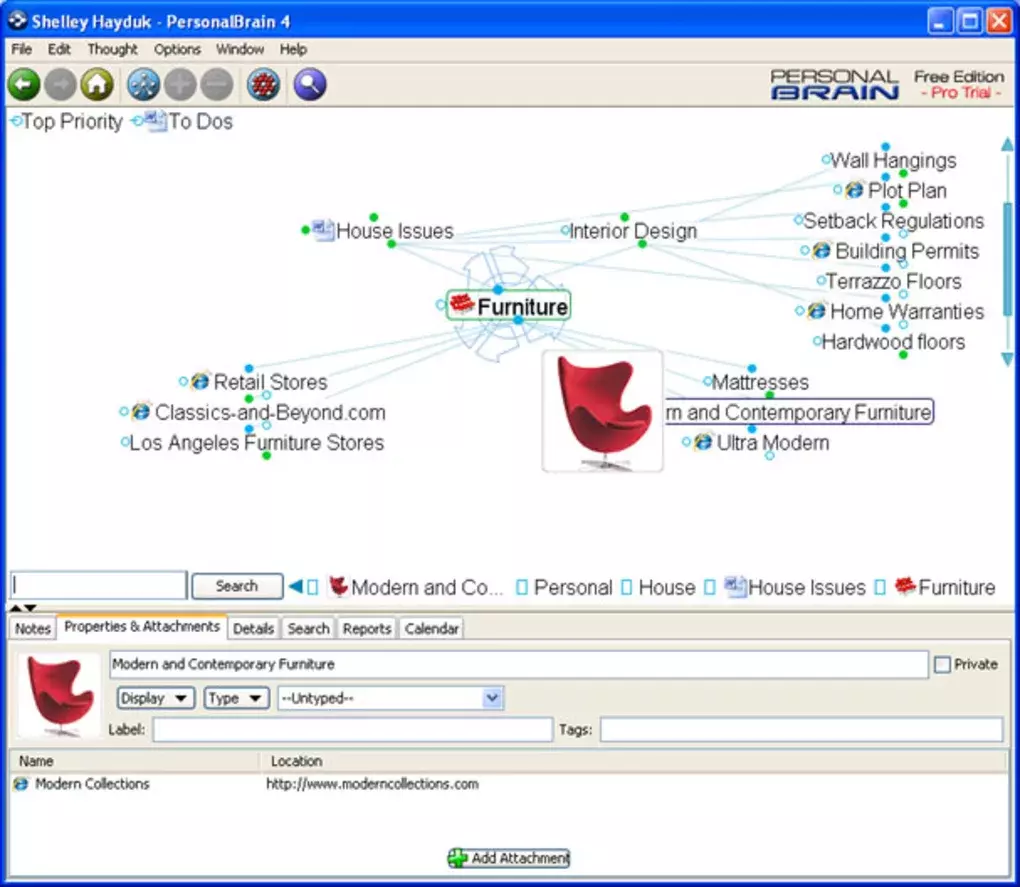Open the Type dropdown
The height and width of the screenshot is (887, 1020).
[x=237, y=698]
